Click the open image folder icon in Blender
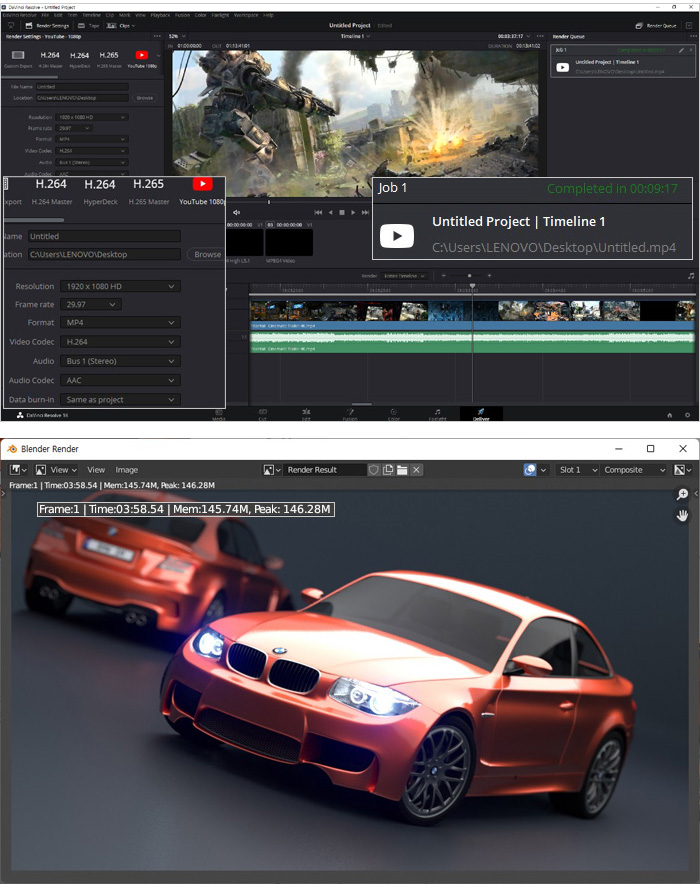The image size is (700, 888). click(402, 470)
